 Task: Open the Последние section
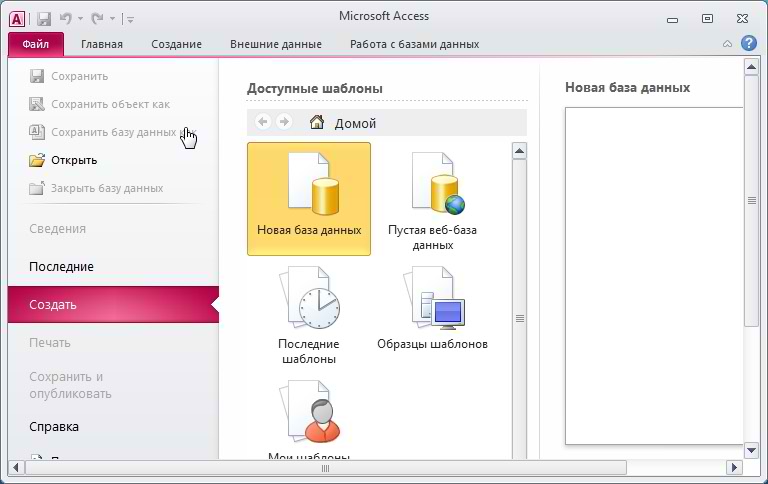(61, 266)
